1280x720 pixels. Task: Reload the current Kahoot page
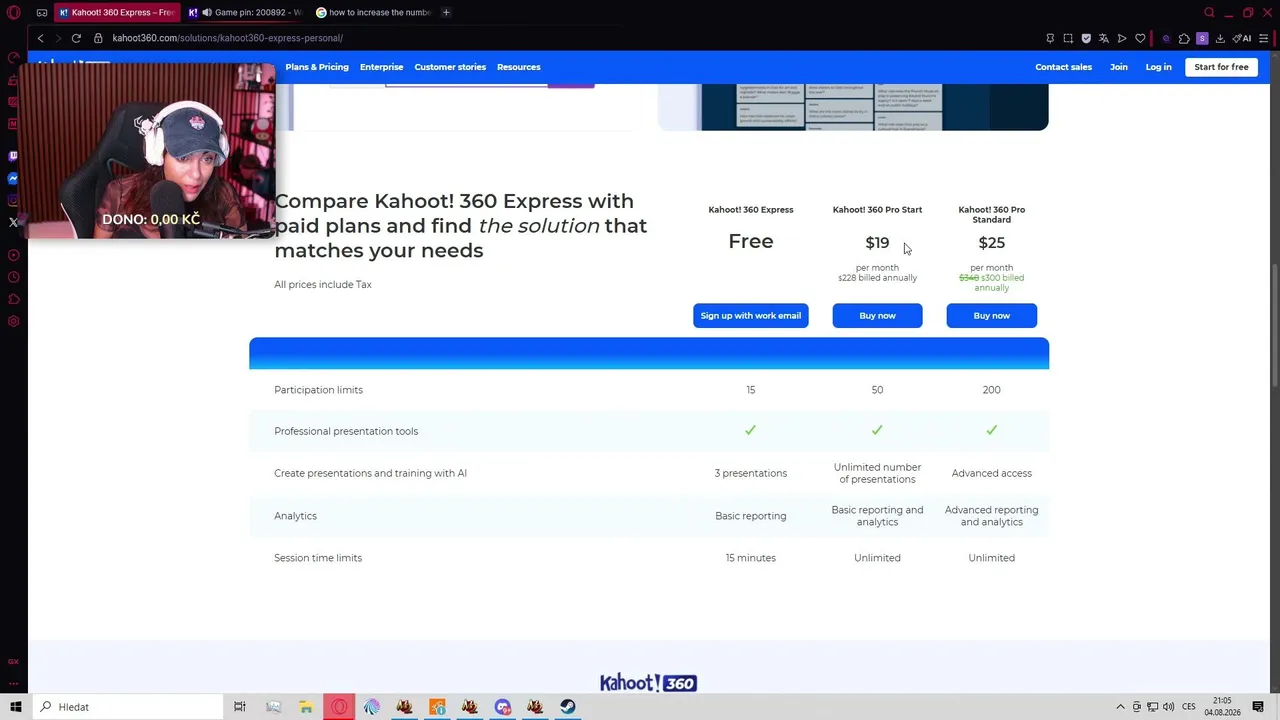pos(76,38)
